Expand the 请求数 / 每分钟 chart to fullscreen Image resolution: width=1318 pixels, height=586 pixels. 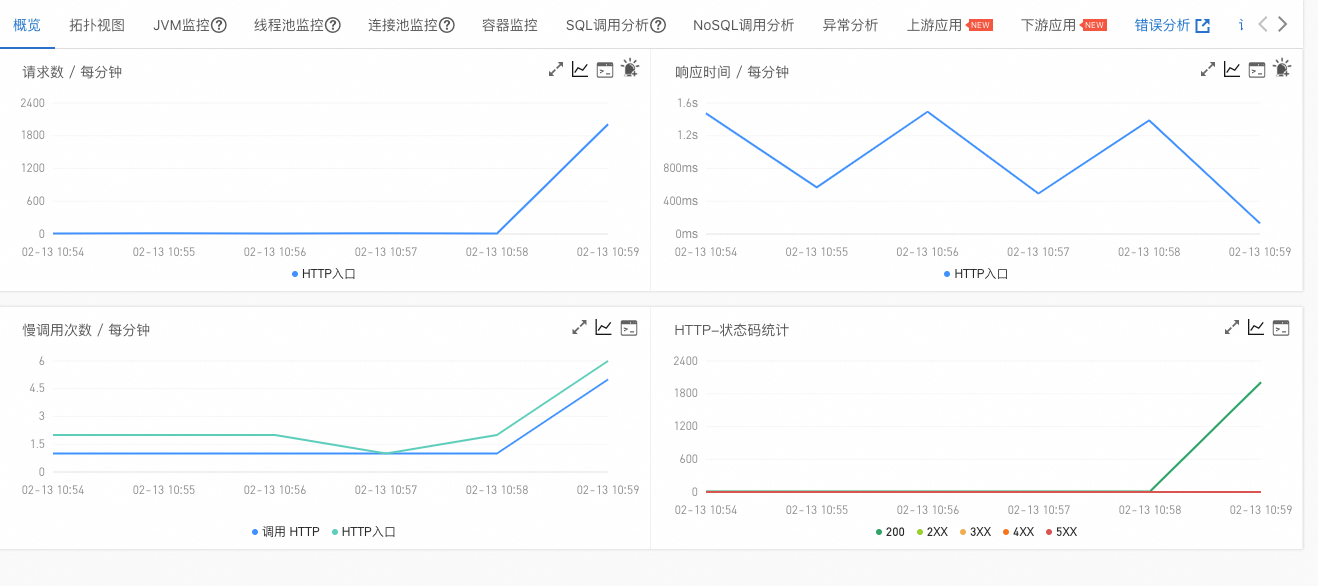[x=556, y=69]
